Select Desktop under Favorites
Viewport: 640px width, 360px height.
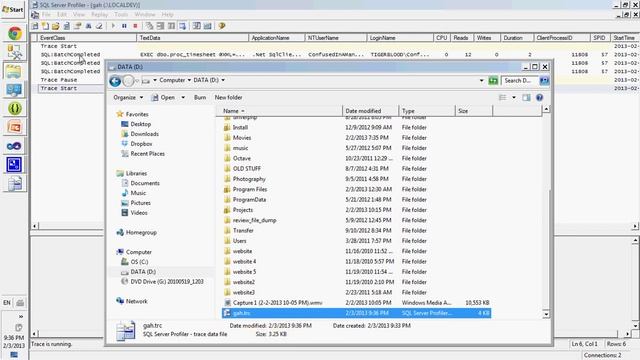137,124
